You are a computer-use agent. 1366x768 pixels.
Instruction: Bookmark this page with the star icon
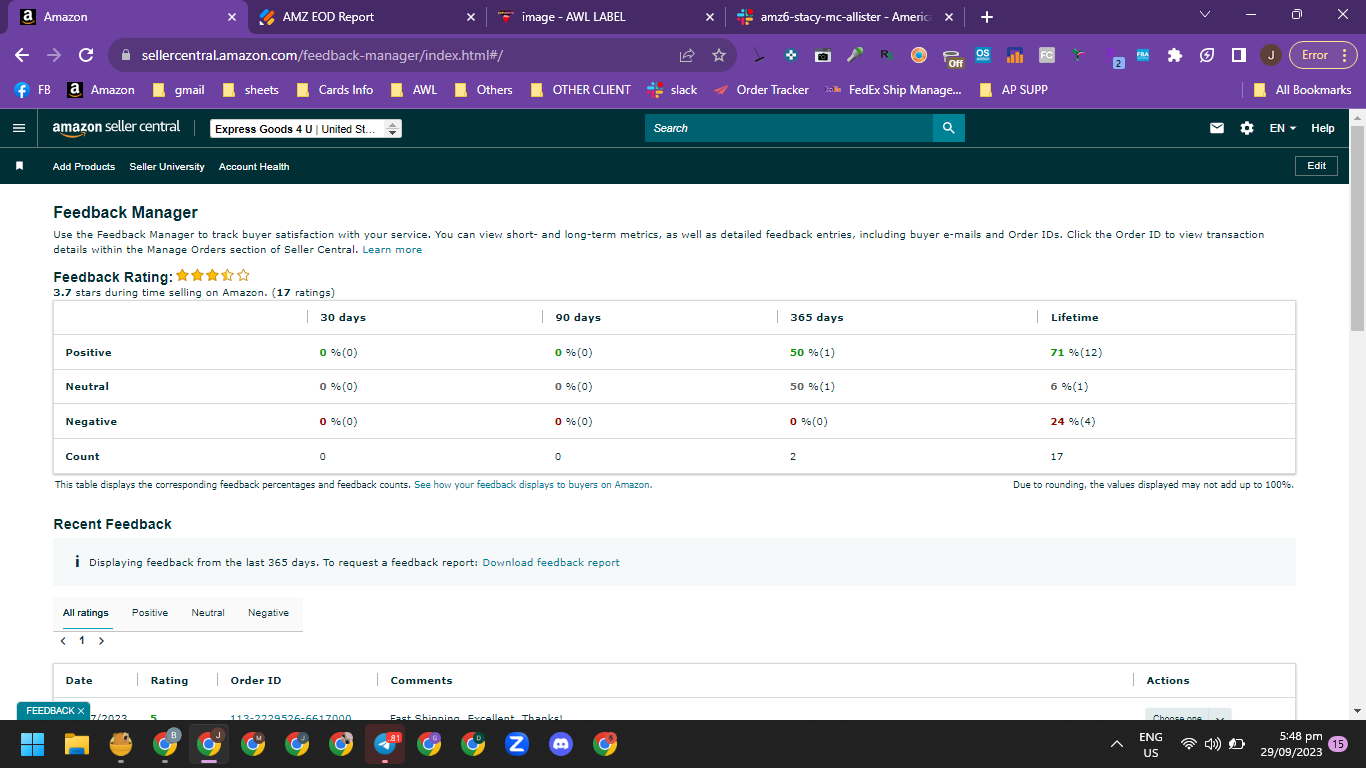(x=718, y=55)
